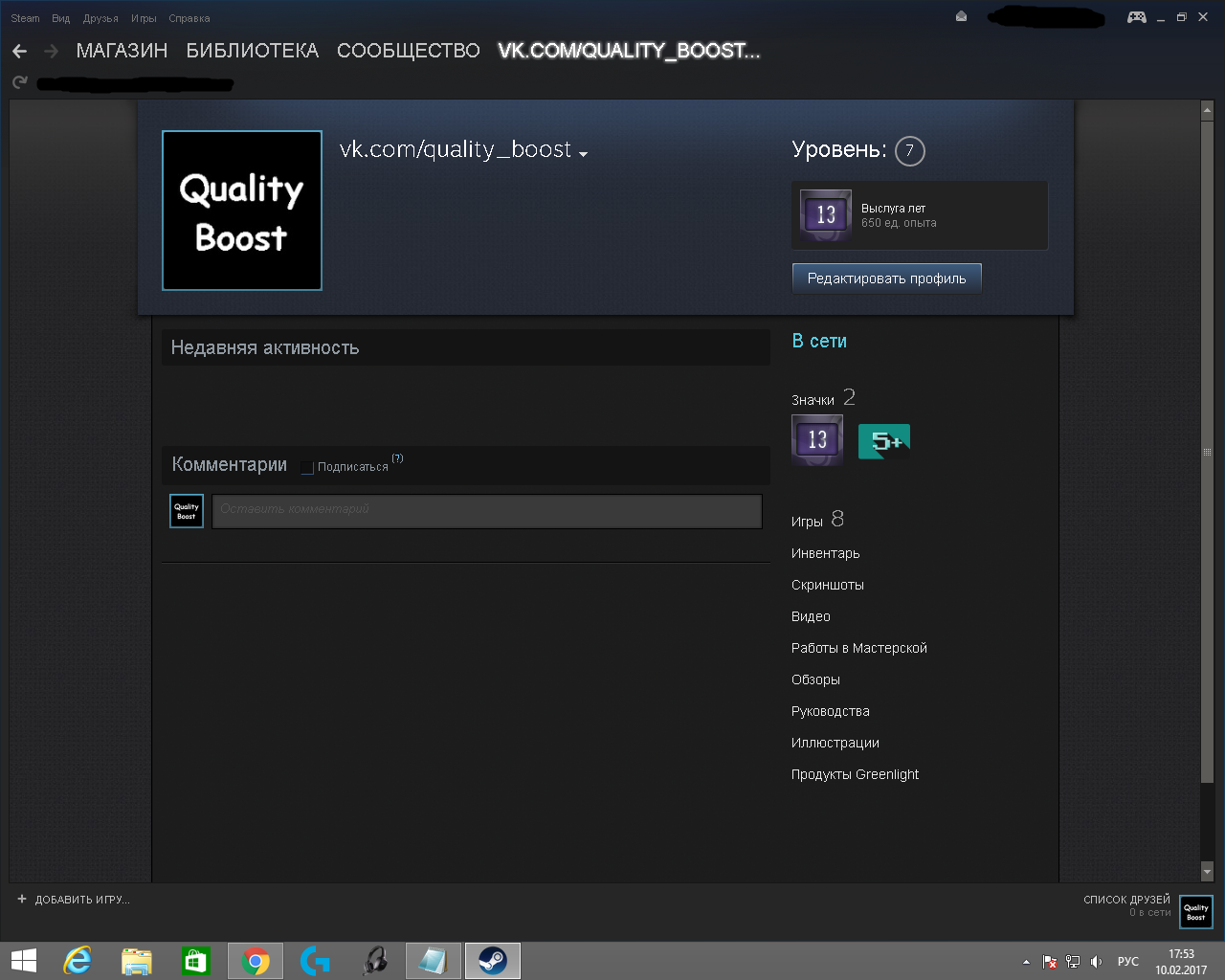This screenshot has height=980, width=1225.
Task: Click the vertical scrollbar thumb
Action: [1207, 453]
